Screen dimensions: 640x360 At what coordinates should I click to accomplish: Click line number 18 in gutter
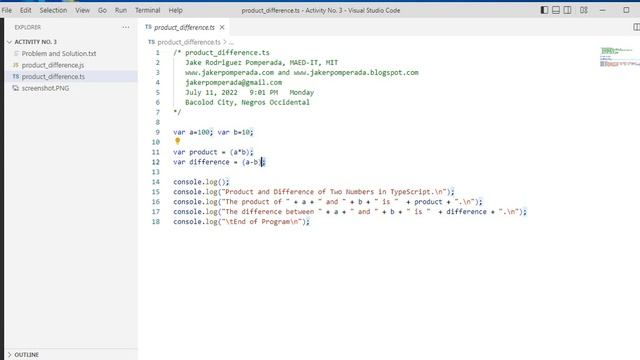[156, 222]
